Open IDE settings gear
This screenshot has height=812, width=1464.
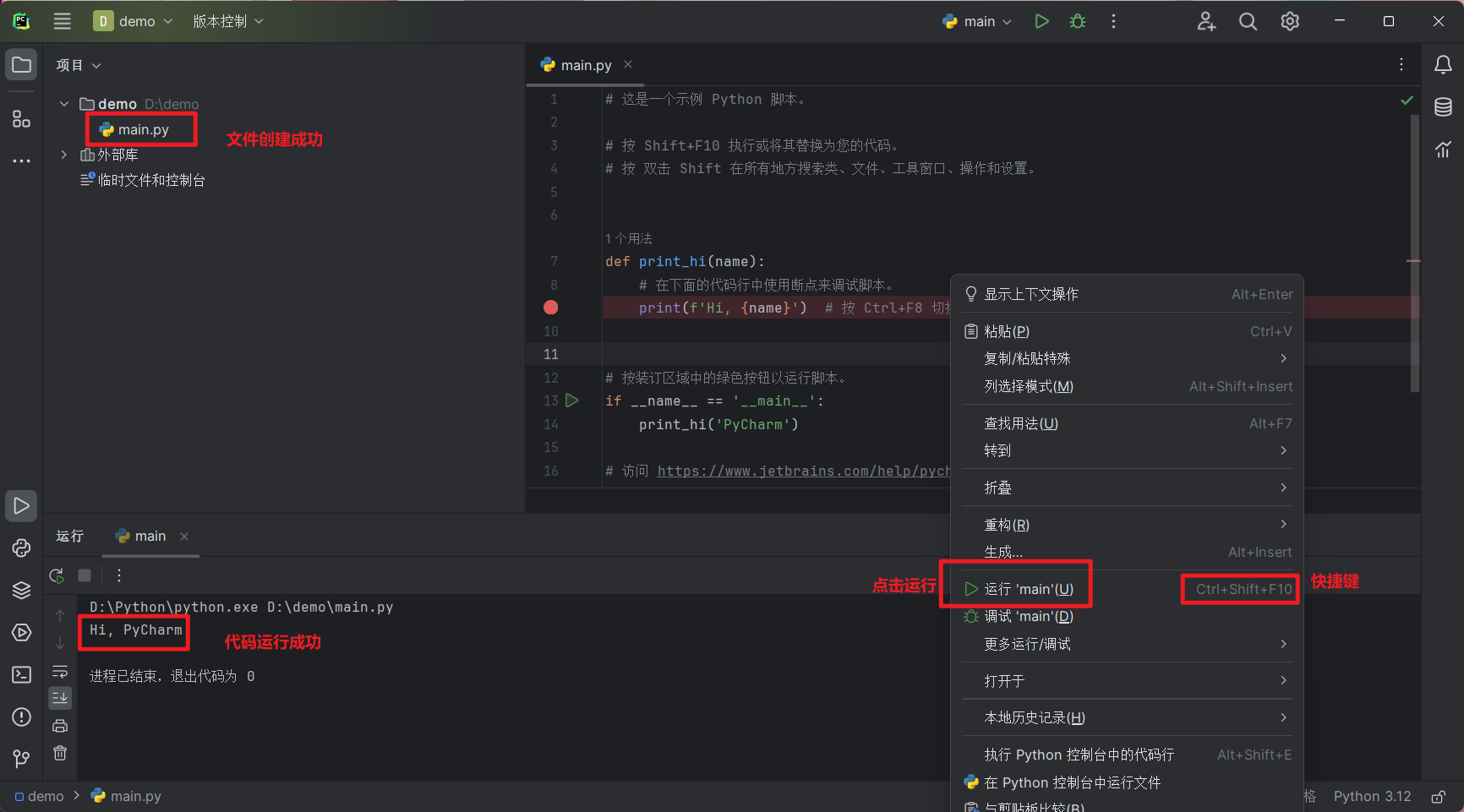coord(1290,21)
